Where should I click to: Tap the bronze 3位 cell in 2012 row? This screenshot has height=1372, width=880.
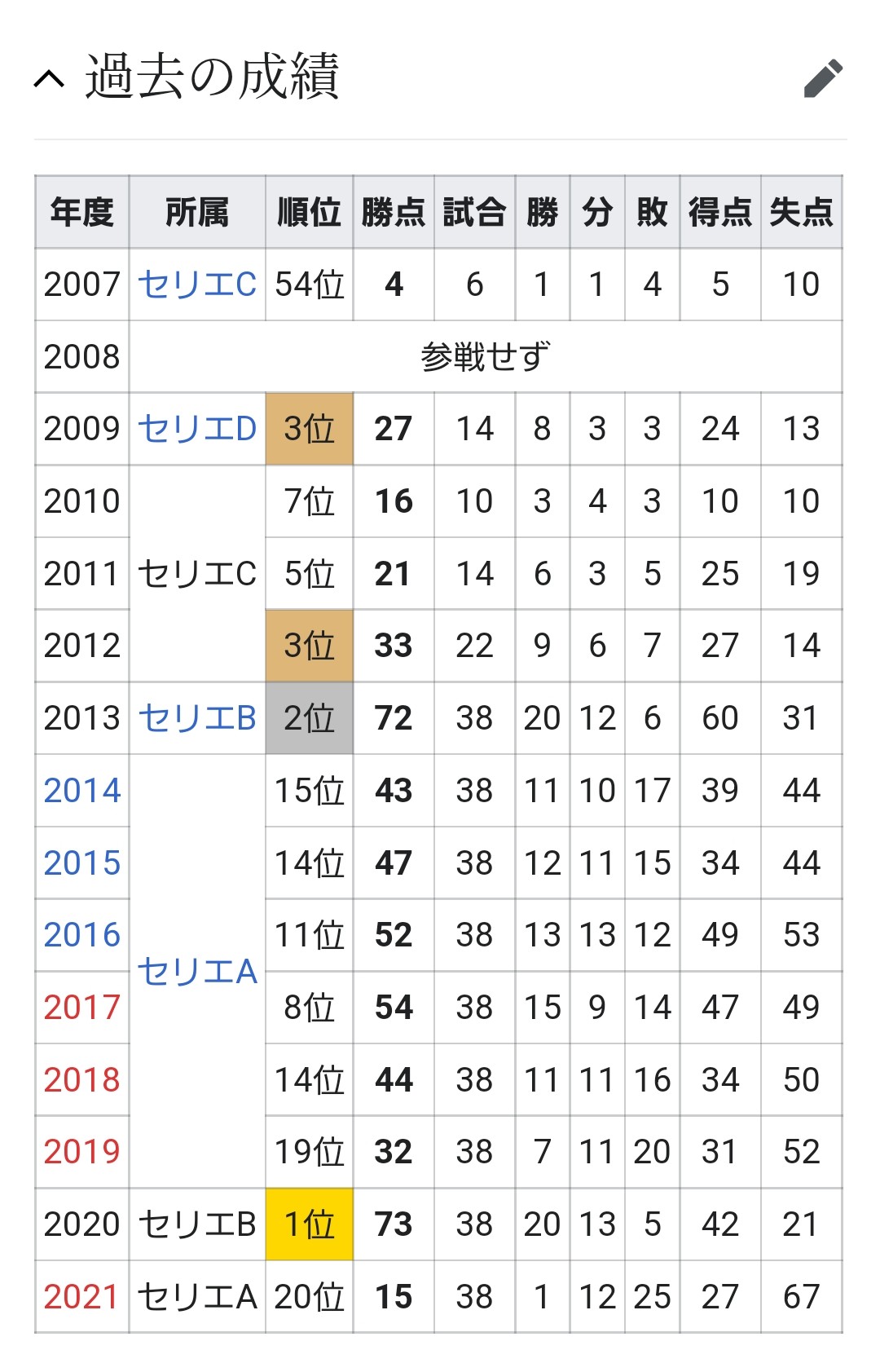coord(310,646)
